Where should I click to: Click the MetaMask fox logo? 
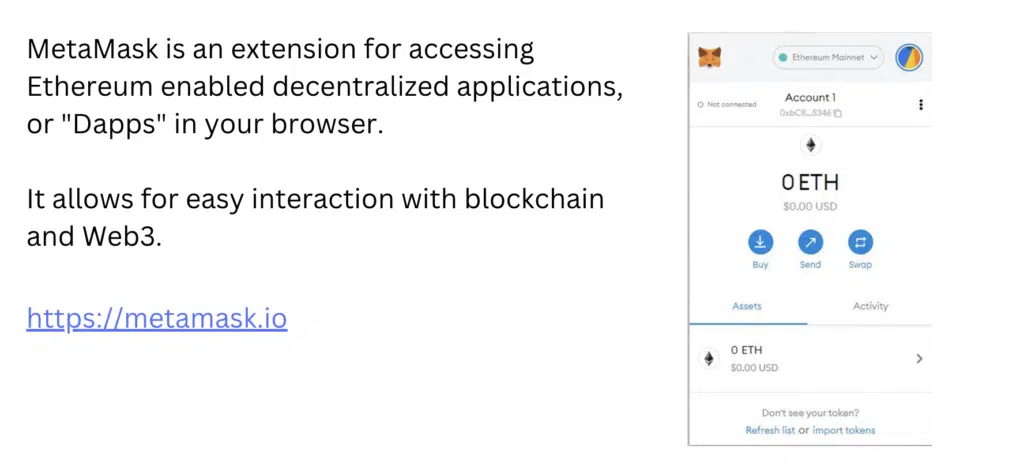click(x=710, y=57)
